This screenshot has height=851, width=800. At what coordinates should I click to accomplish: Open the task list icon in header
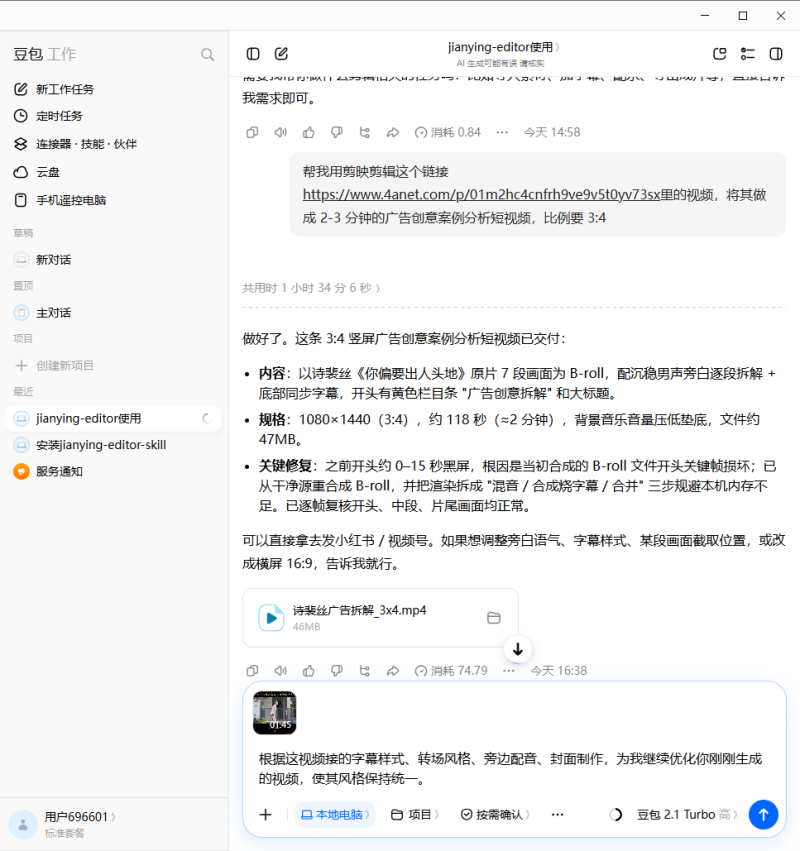tap(748, 54)
